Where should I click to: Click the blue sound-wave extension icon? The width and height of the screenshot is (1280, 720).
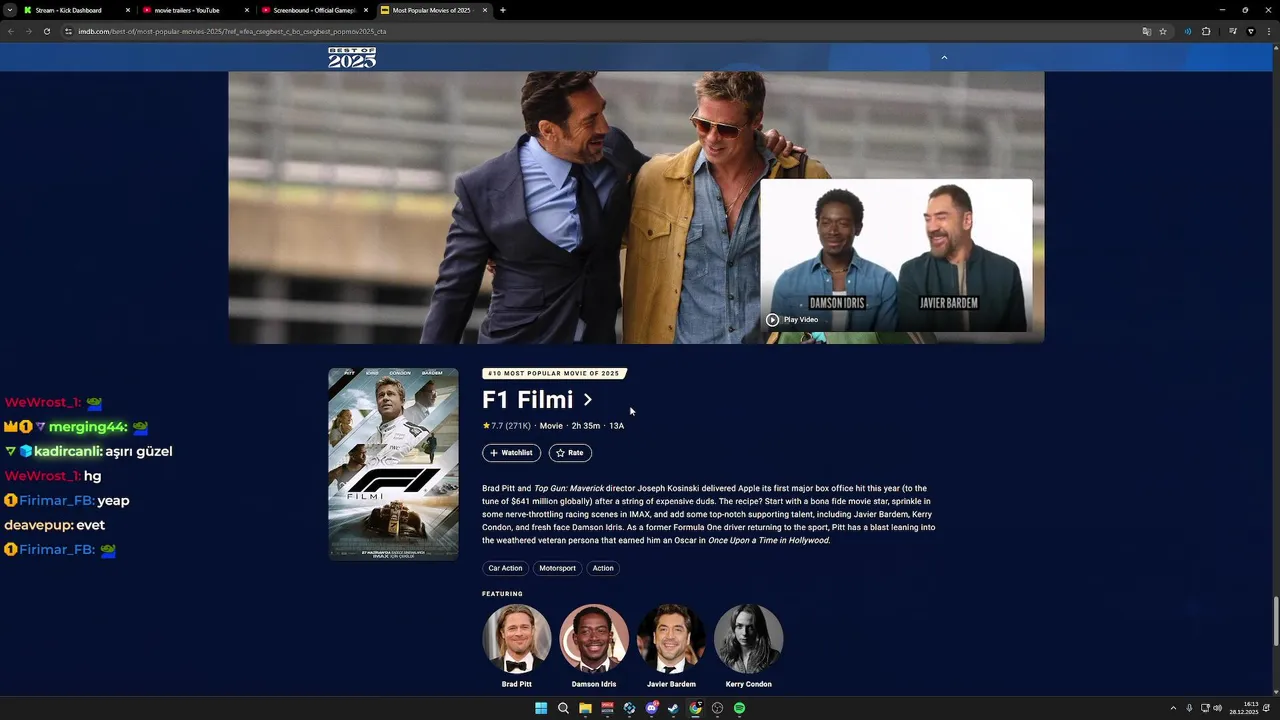[1188, 31]
